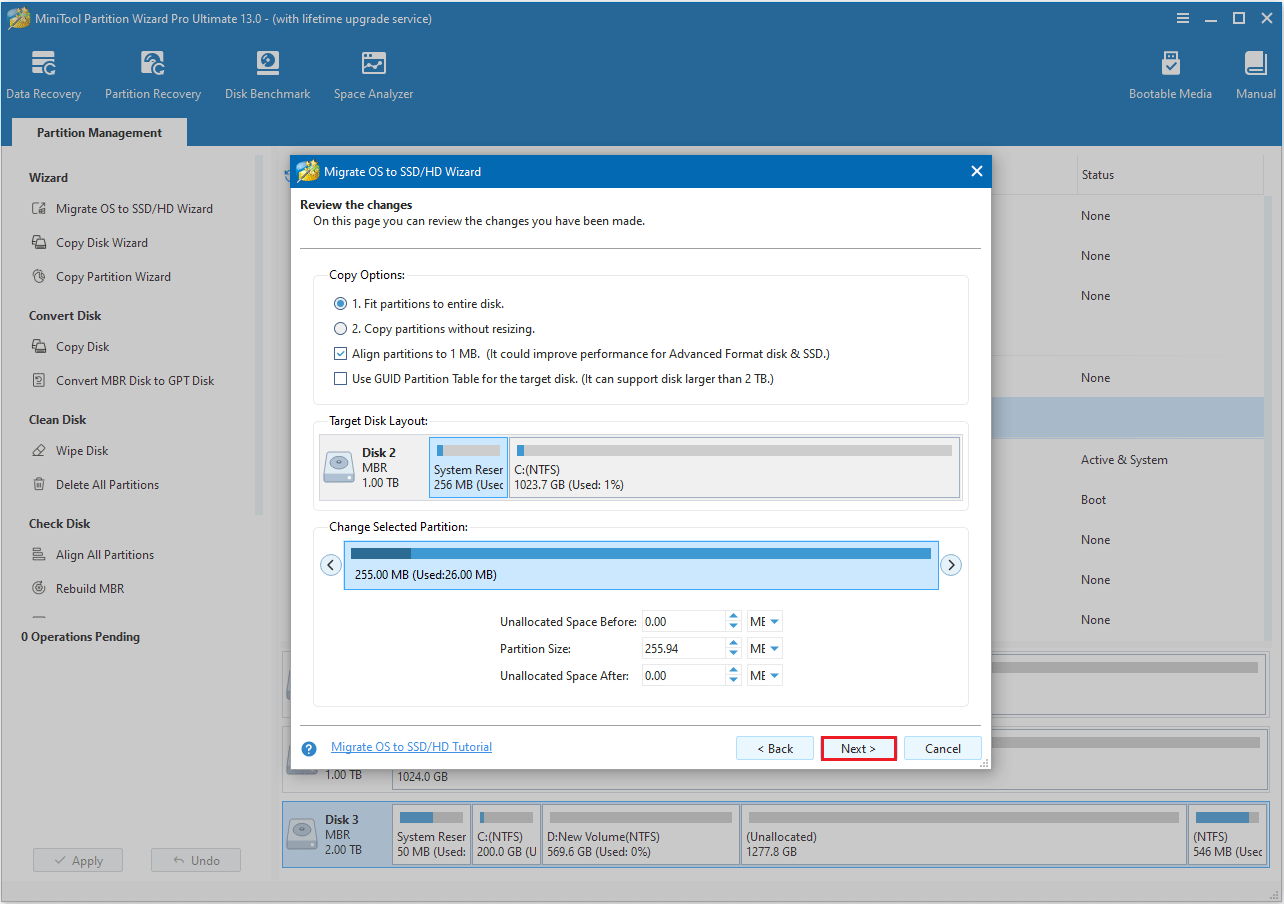Viewport: 1284px width, 904px height.
Task: Open the Manual
Action: point(1255,73)
